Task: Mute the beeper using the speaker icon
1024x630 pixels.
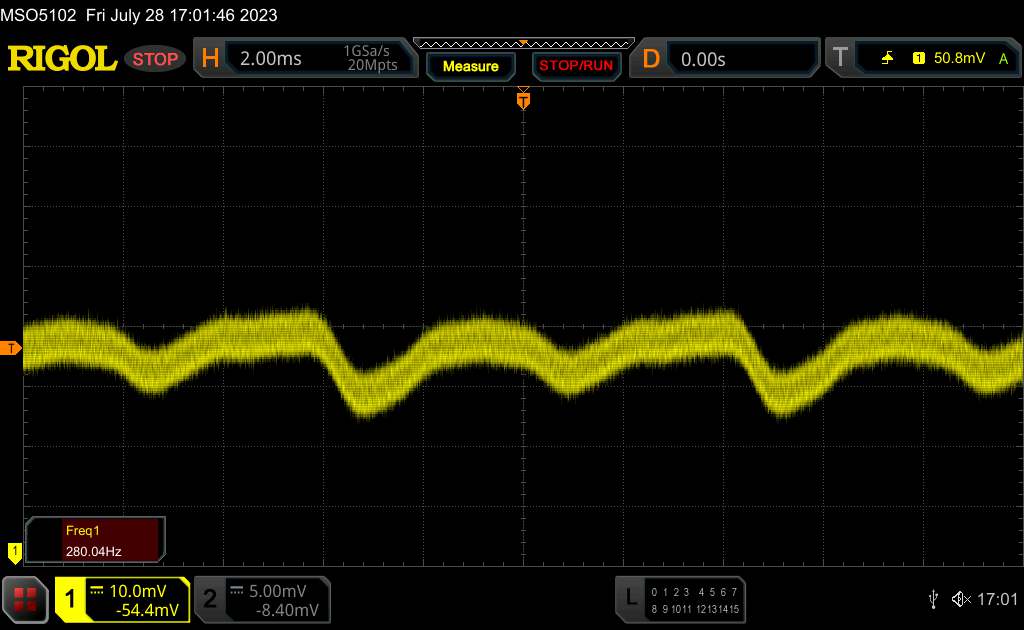Action: coord(961,598)
